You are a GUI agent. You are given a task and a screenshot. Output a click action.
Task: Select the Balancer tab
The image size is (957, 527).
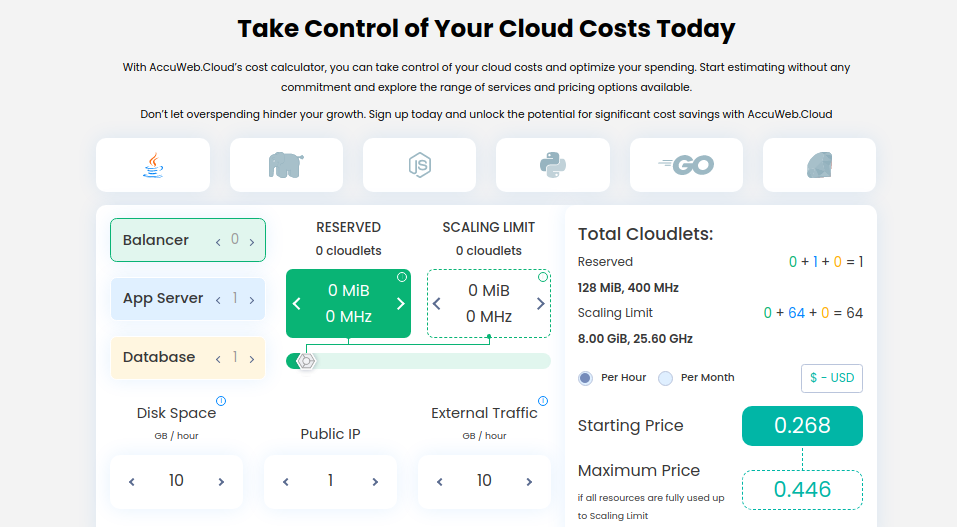156,240
